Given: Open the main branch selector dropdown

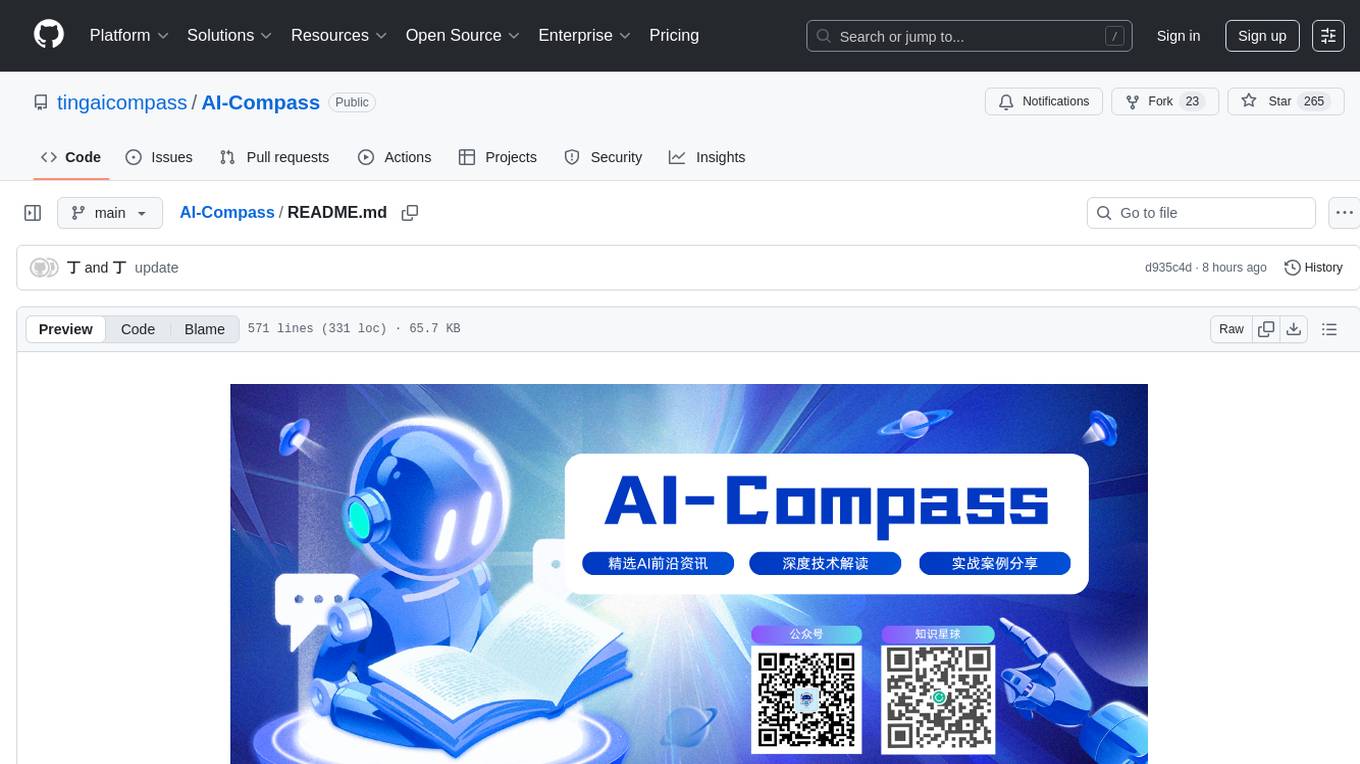Looking at the screenshot, I should tap(110, 213).
